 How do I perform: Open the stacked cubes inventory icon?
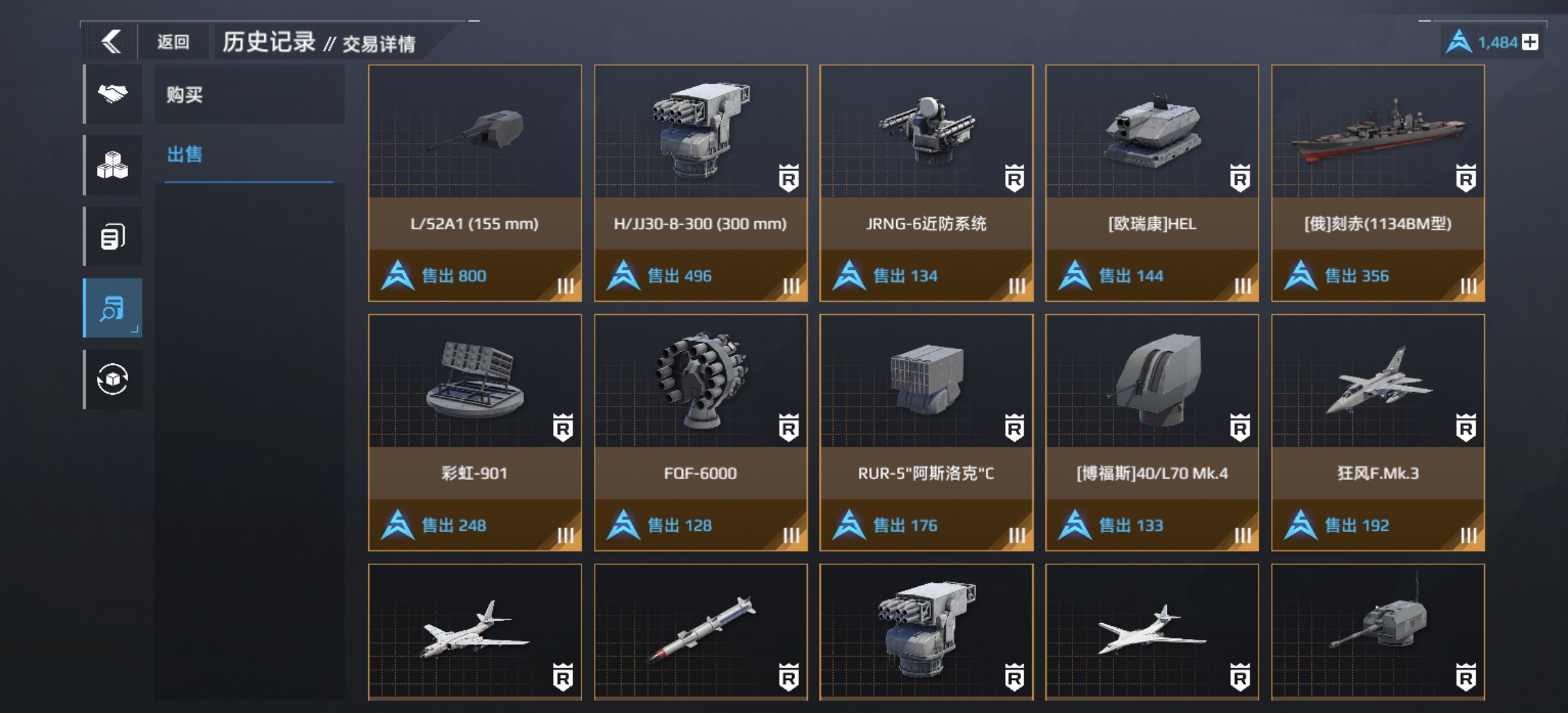[113, 165]
